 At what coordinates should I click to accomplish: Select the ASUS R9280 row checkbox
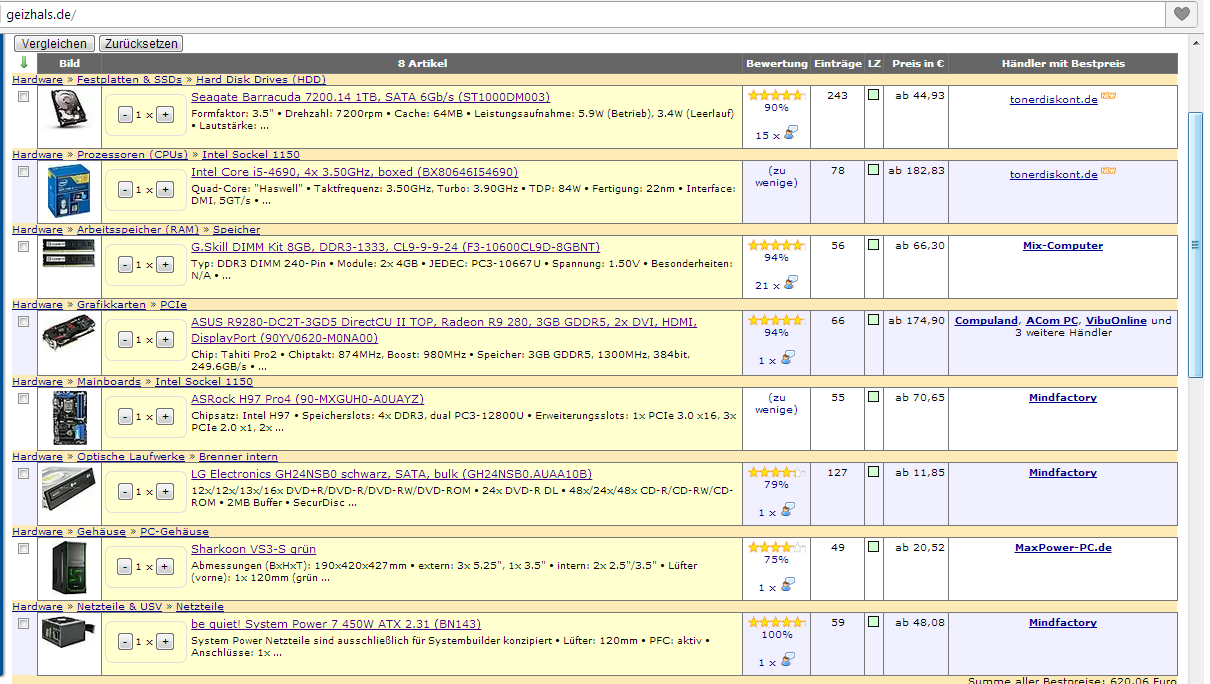click(x=24, y=322)
